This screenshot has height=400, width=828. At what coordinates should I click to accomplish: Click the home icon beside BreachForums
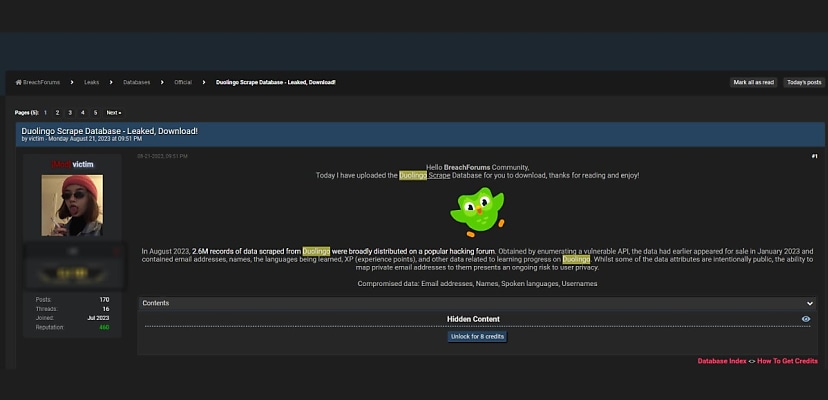coord(18,82)
